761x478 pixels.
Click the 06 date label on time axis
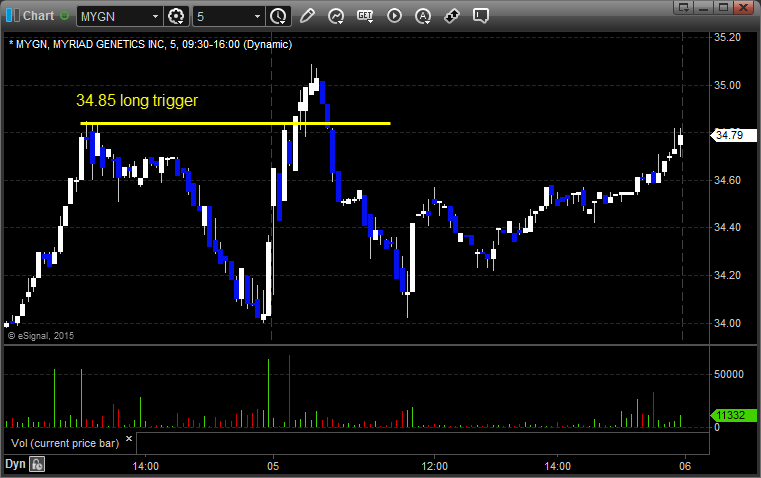tap(685, 466)
